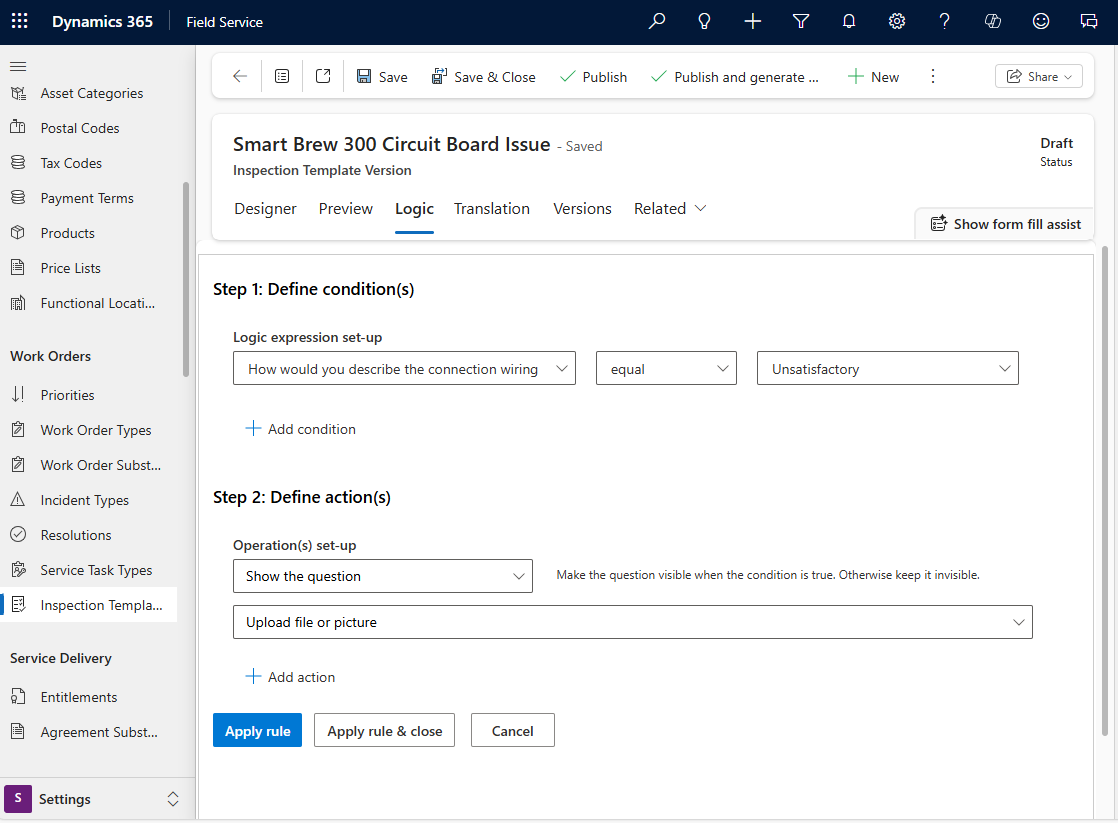
Task: Open the settings gear icon
Action: (897, 21)
